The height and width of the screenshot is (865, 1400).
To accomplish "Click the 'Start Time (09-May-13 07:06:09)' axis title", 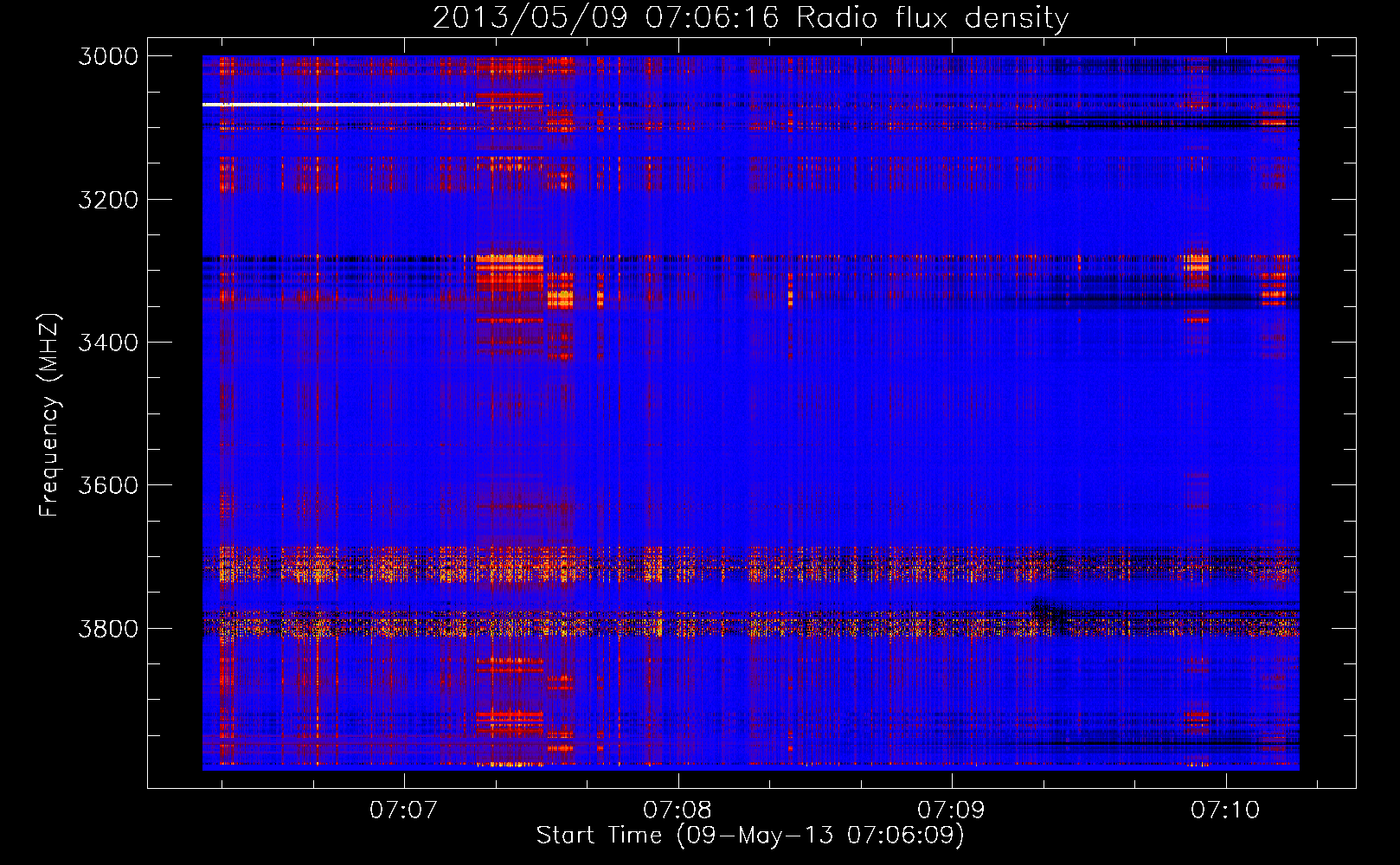I will coord(750,836).
